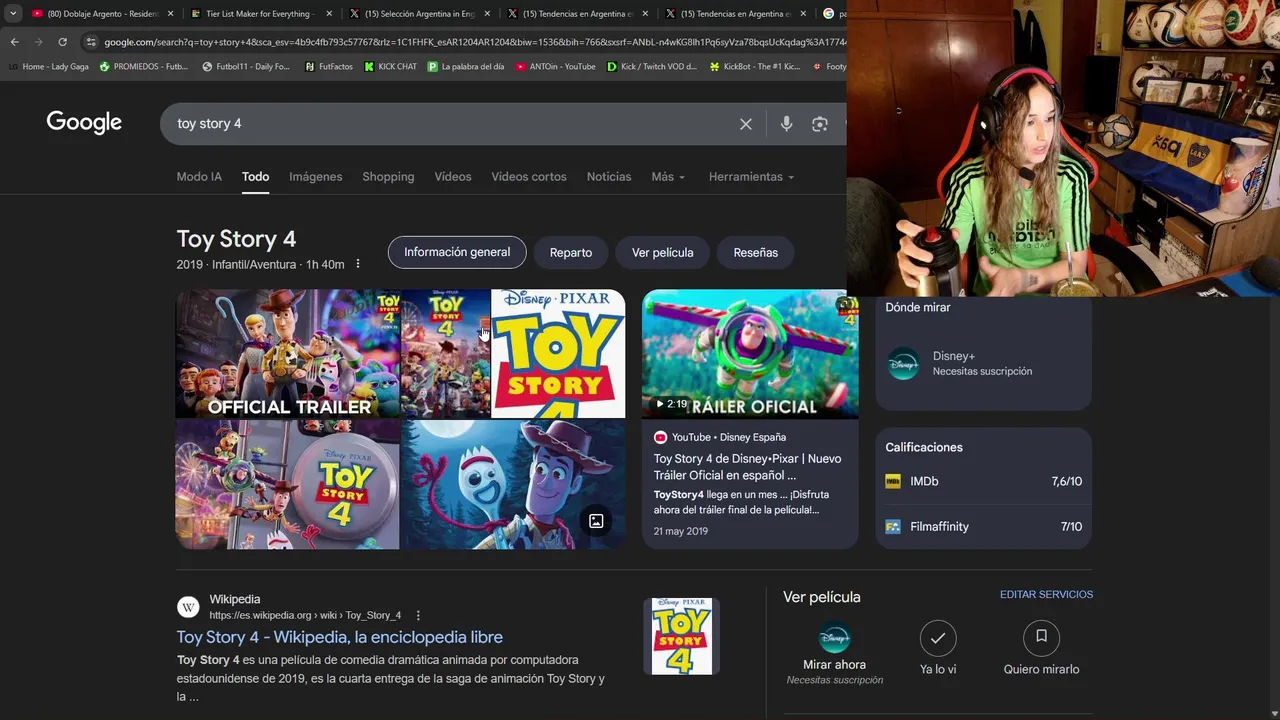Viewport: 1280px width, 720px height.
Task: Switch to the Tier List Maker tab
Action: pos(260,14)
